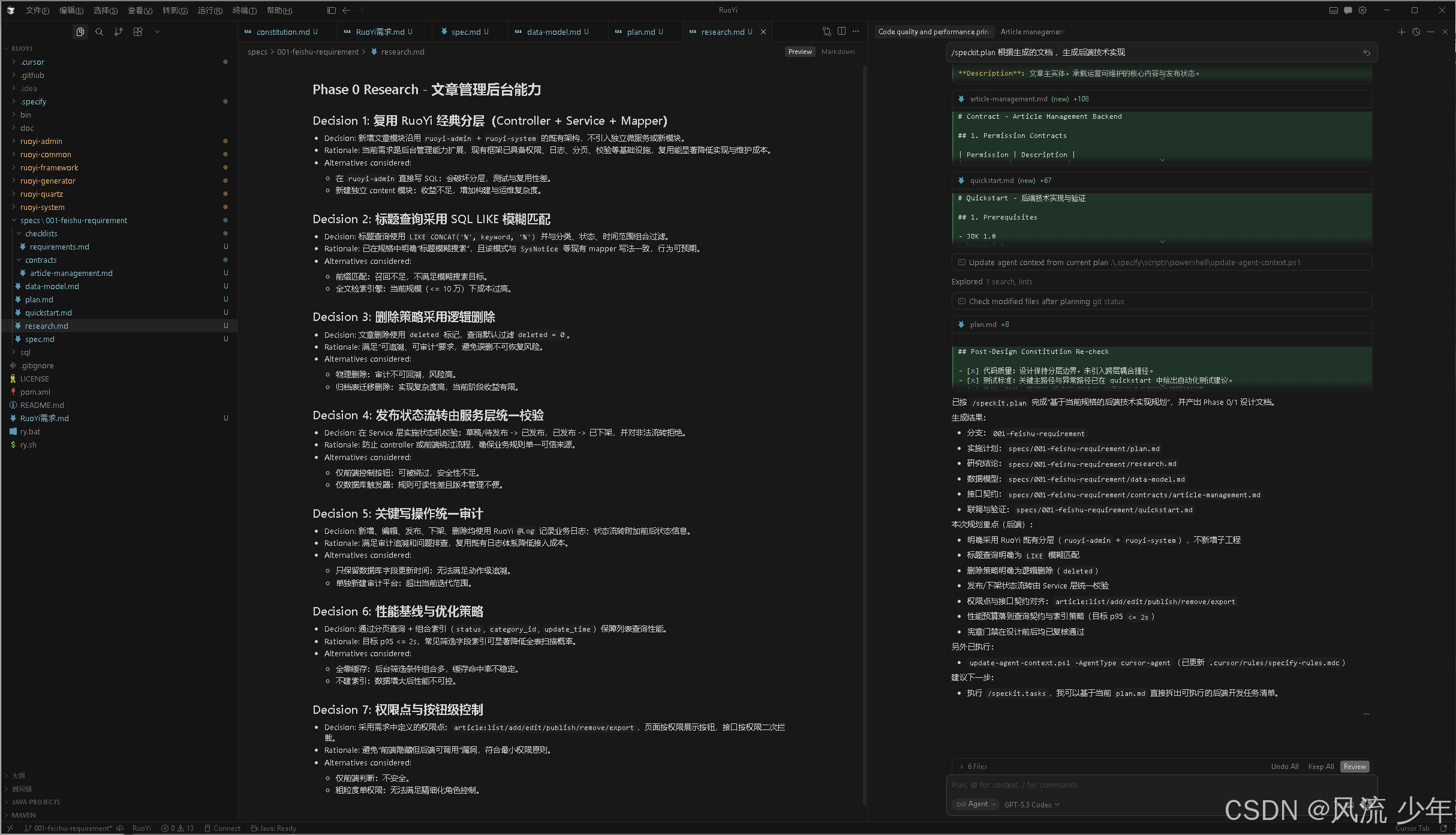
Task: Open the Extensions view icon
Action: (138, 32)
